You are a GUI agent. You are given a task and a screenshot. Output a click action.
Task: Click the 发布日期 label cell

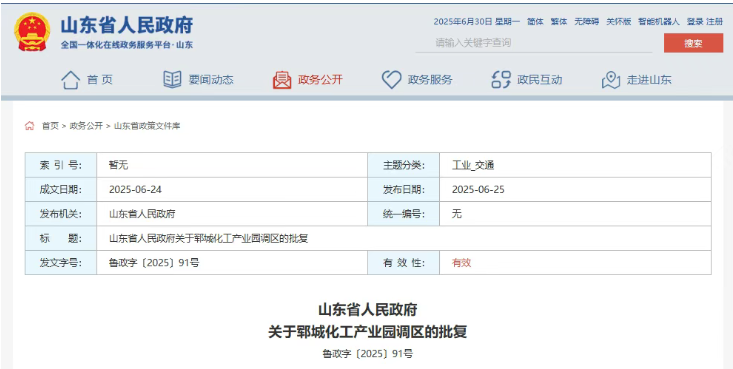pos(403,189)
